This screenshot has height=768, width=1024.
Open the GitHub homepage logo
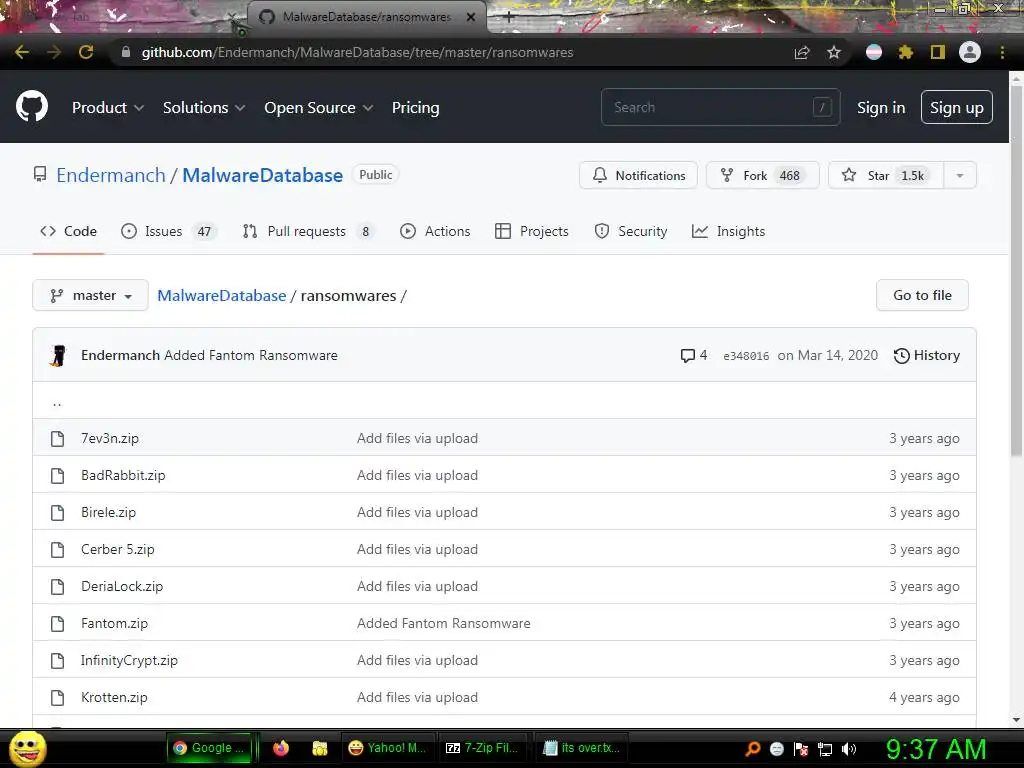coord(32,107)
